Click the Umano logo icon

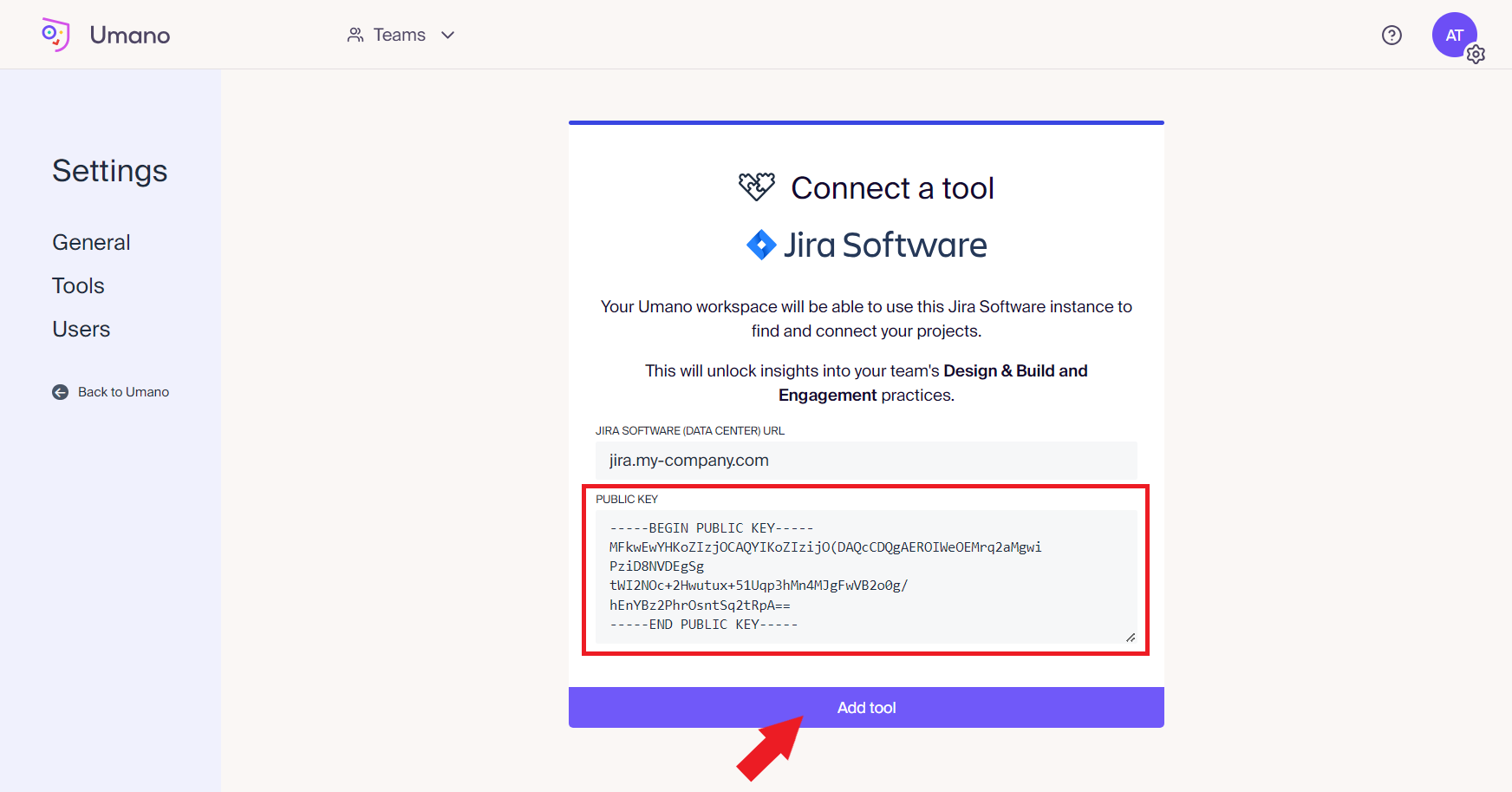[55, 35]
